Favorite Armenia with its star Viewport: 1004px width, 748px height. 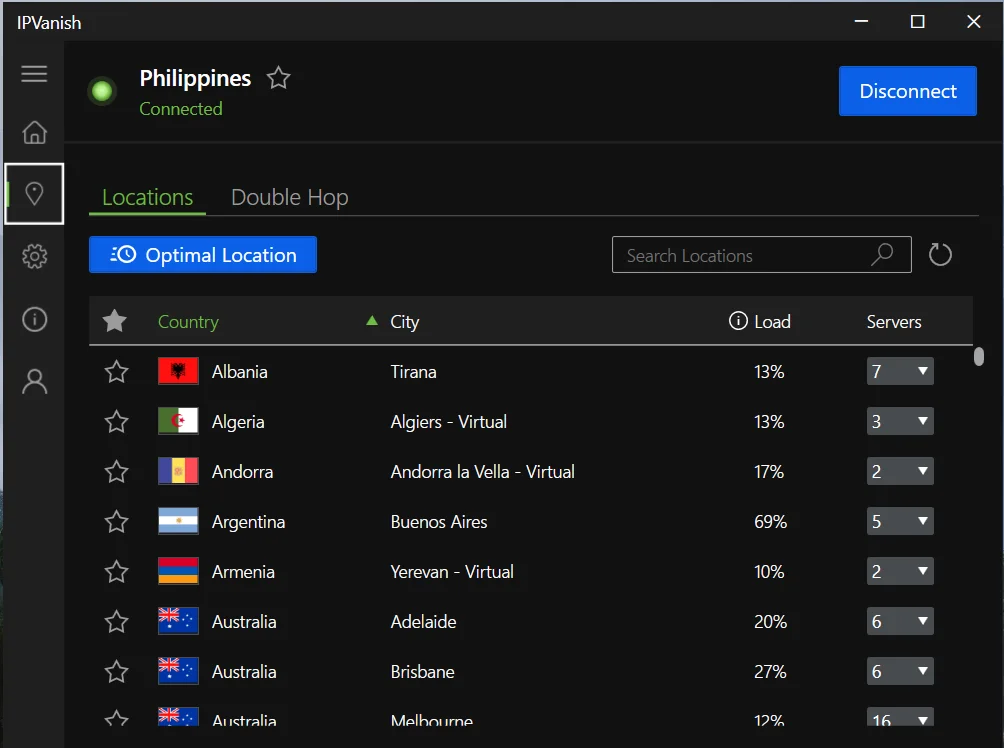[117, 571]
